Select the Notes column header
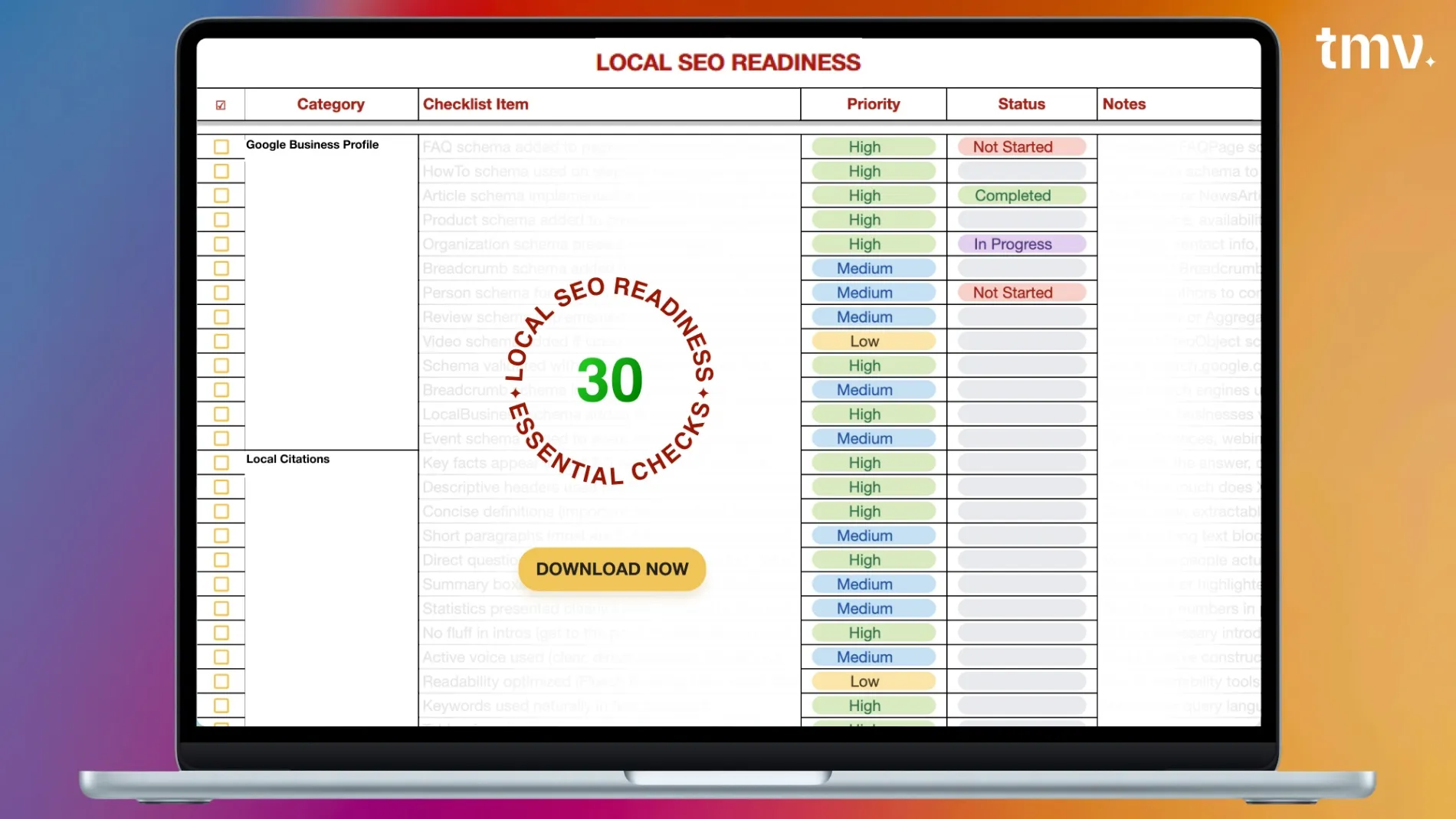The image size is (1456, 819). [1123, 104]
